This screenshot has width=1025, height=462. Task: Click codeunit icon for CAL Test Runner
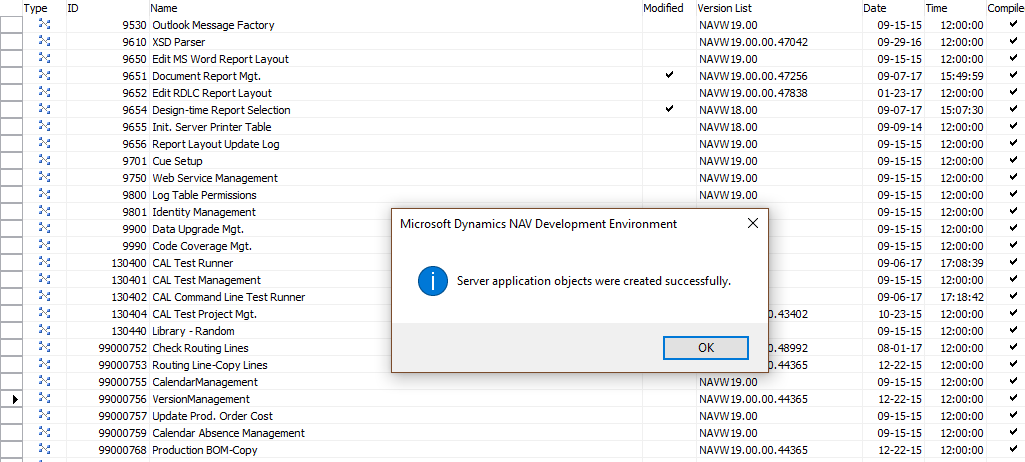tap(44, 263)
